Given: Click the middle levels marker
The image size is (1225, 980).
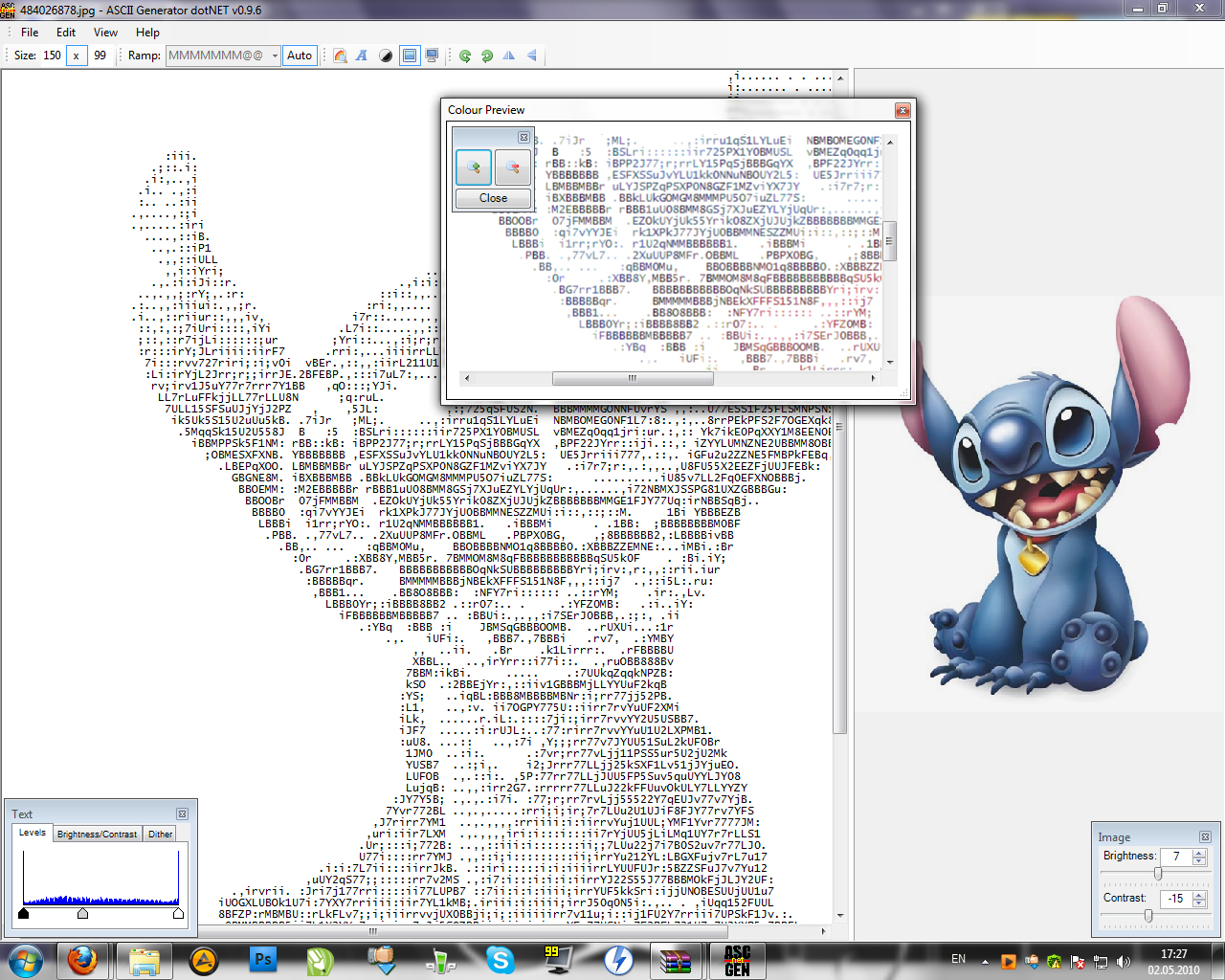Looking at the screenshot, I should click(x=82, y=913).
